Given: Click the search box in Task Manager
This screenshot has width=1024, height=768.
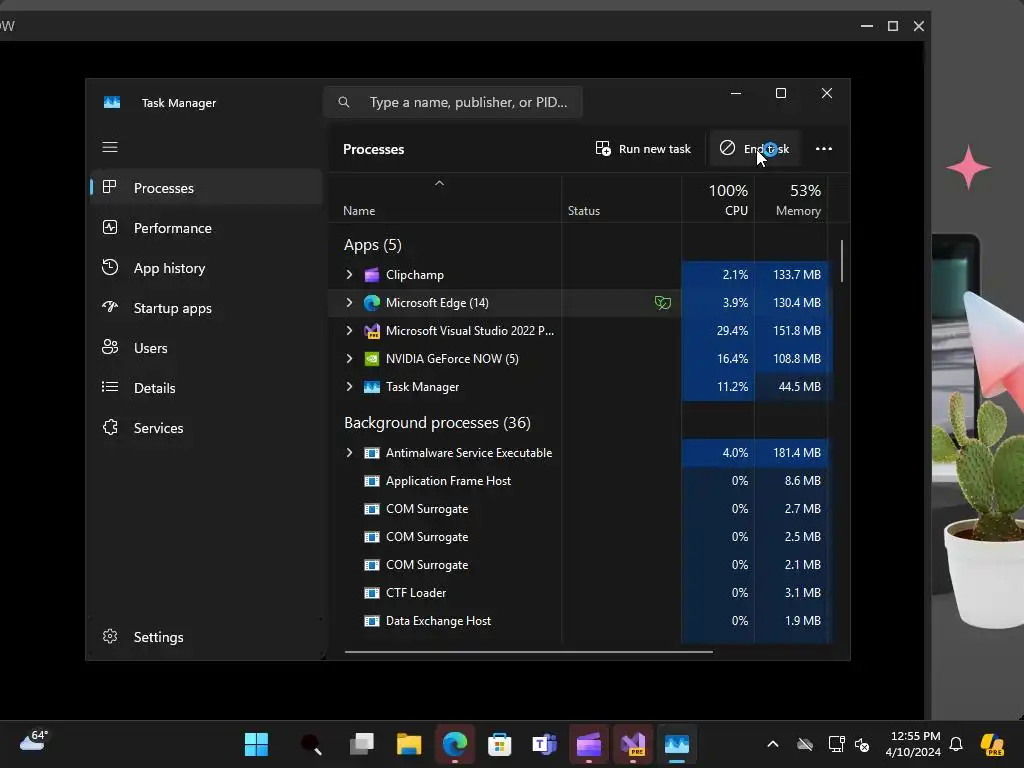Looking at the screenshot, I should (x=453, y=102).
